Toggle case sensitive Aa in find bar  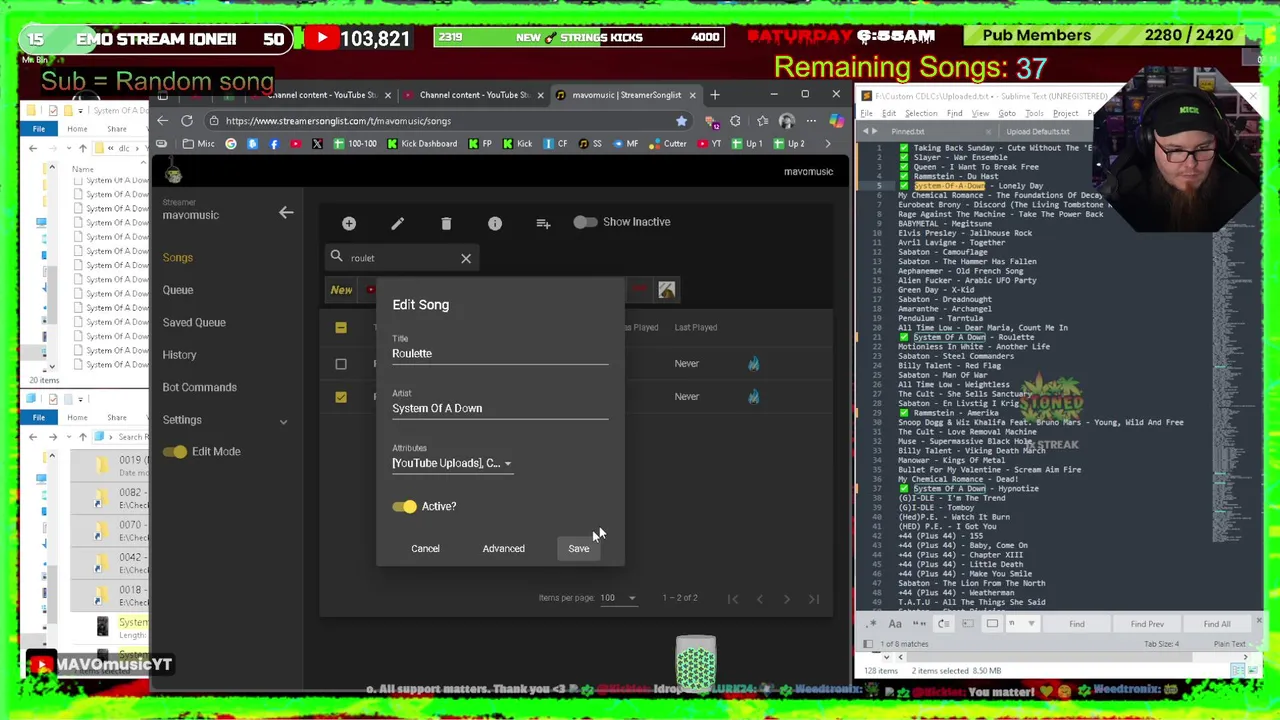[895, 624]
